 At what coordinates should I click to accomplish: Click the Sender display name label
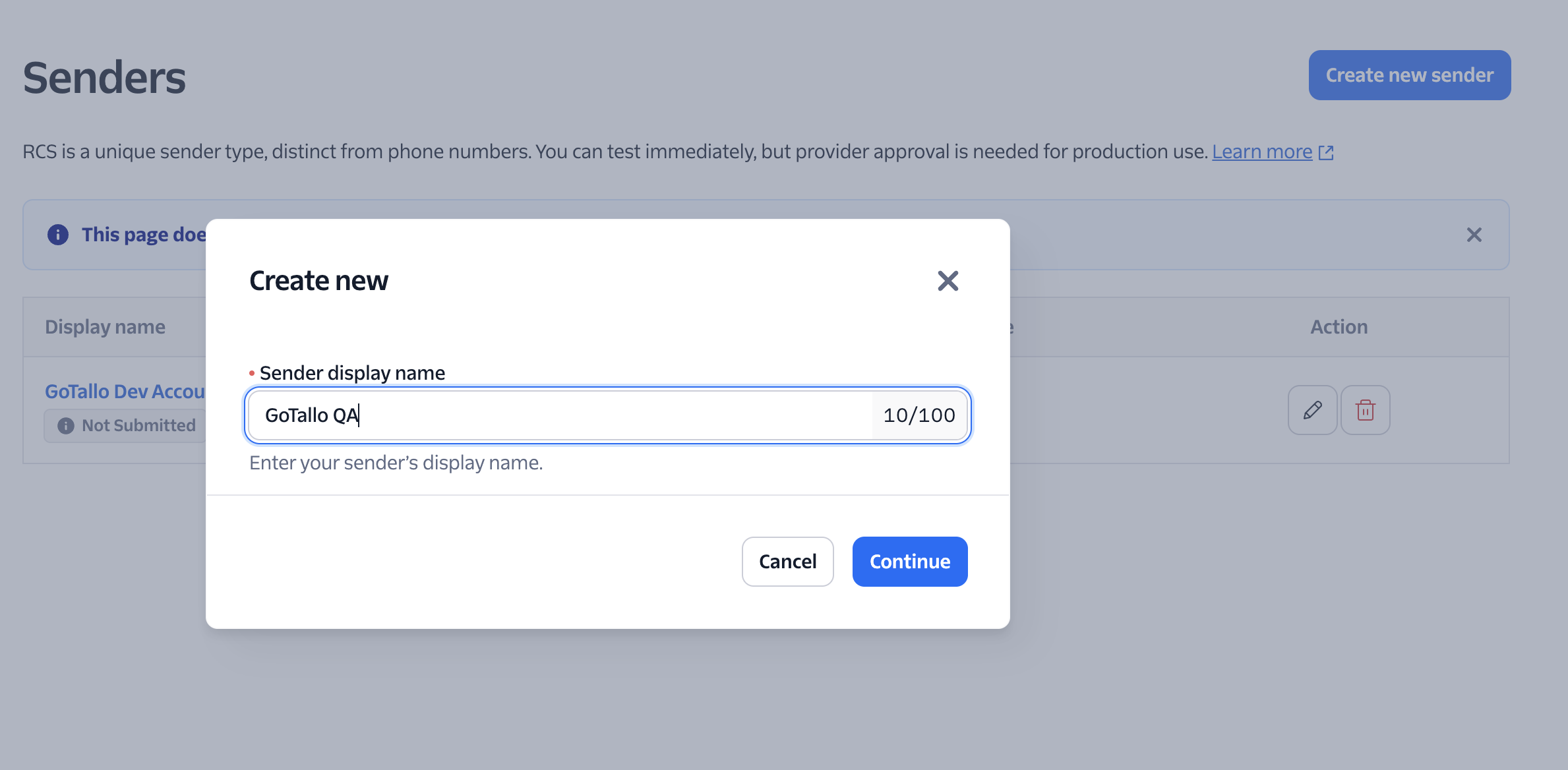tap(352, 373)
